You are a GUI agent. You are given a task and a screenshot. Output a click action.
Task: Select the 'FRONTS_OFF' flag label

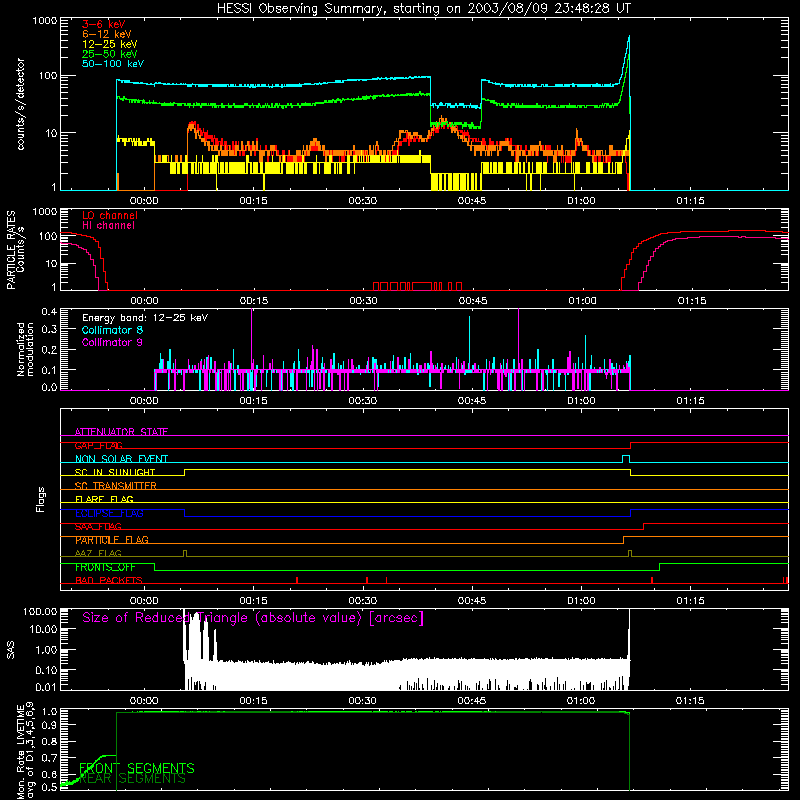pyautogui.click(x=105, y=567)
